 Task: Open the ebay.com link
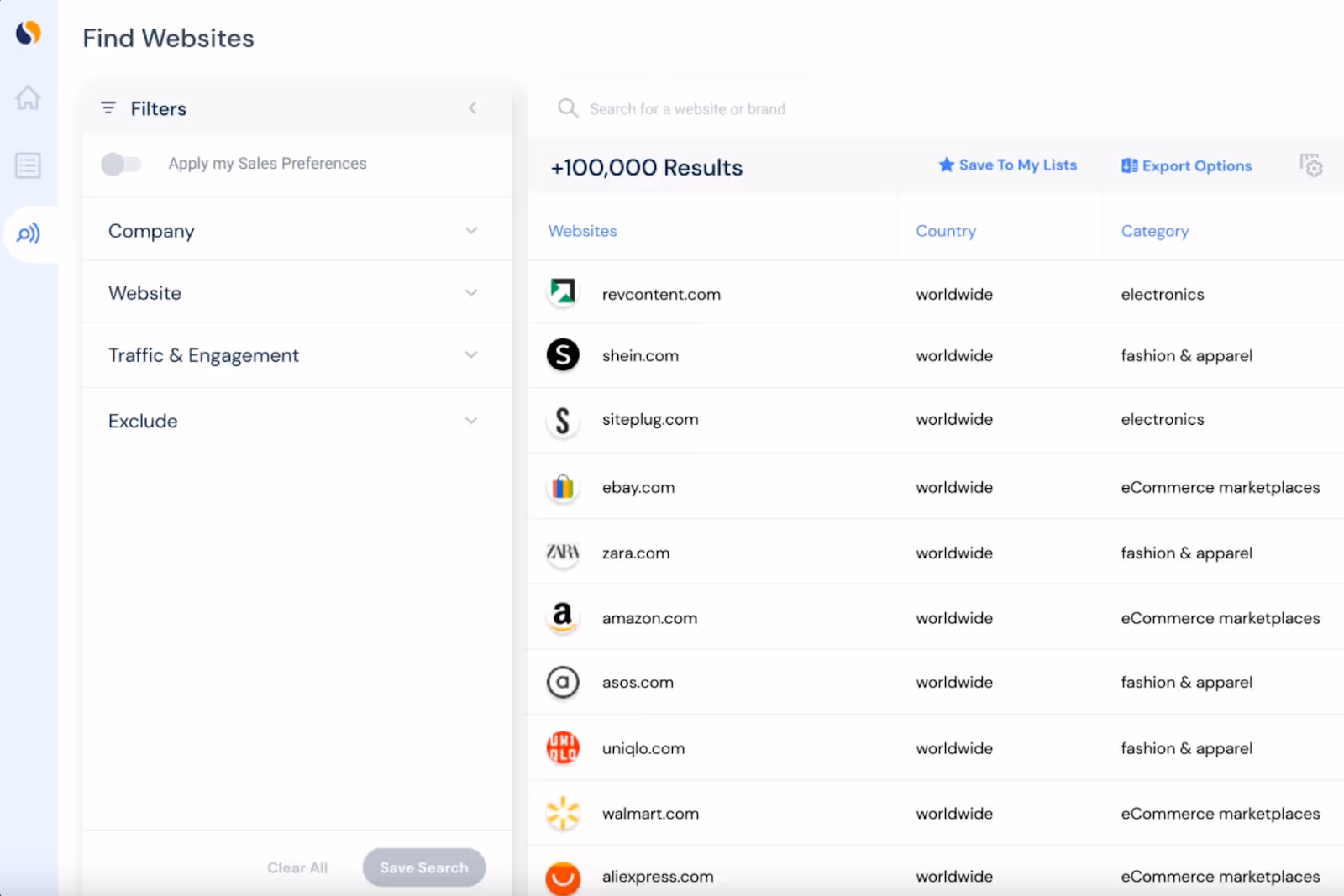pos(638,487)
